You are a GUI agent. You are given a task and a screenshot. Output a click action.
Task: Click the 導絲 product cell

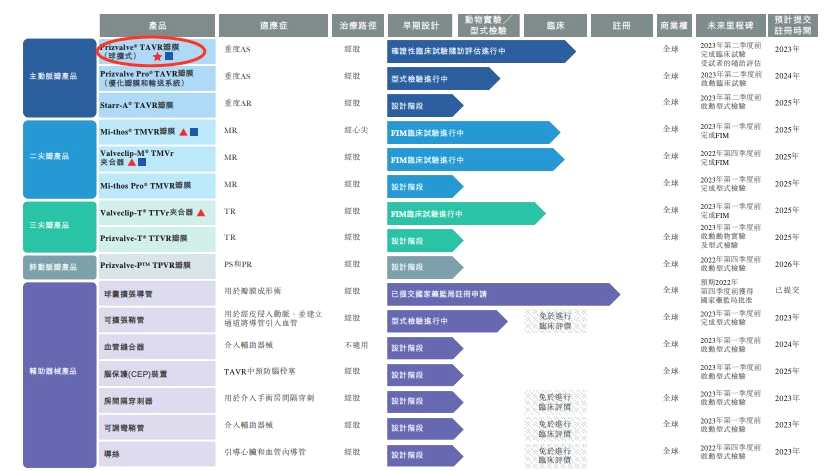(157, 454)
